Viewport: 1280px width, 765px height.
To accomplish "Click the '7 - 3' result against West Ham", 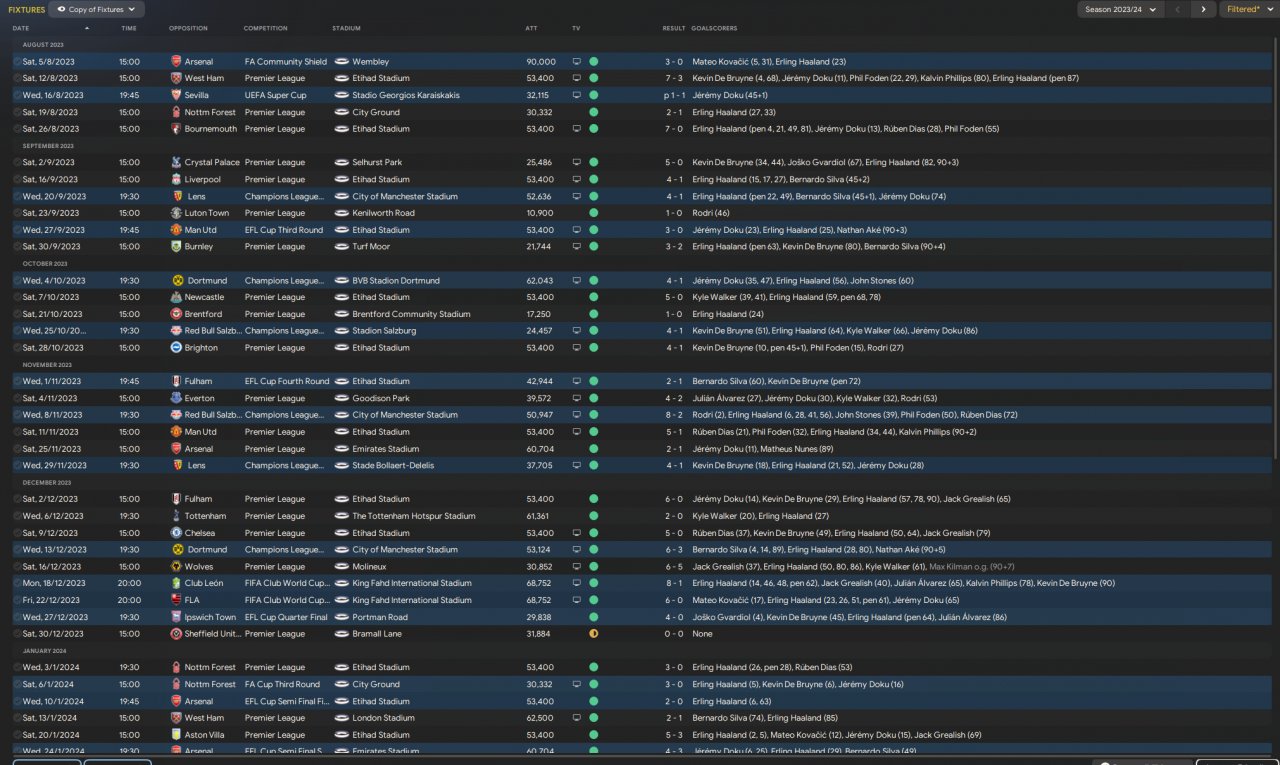I will pyautogui.click(x=674, y=78).
